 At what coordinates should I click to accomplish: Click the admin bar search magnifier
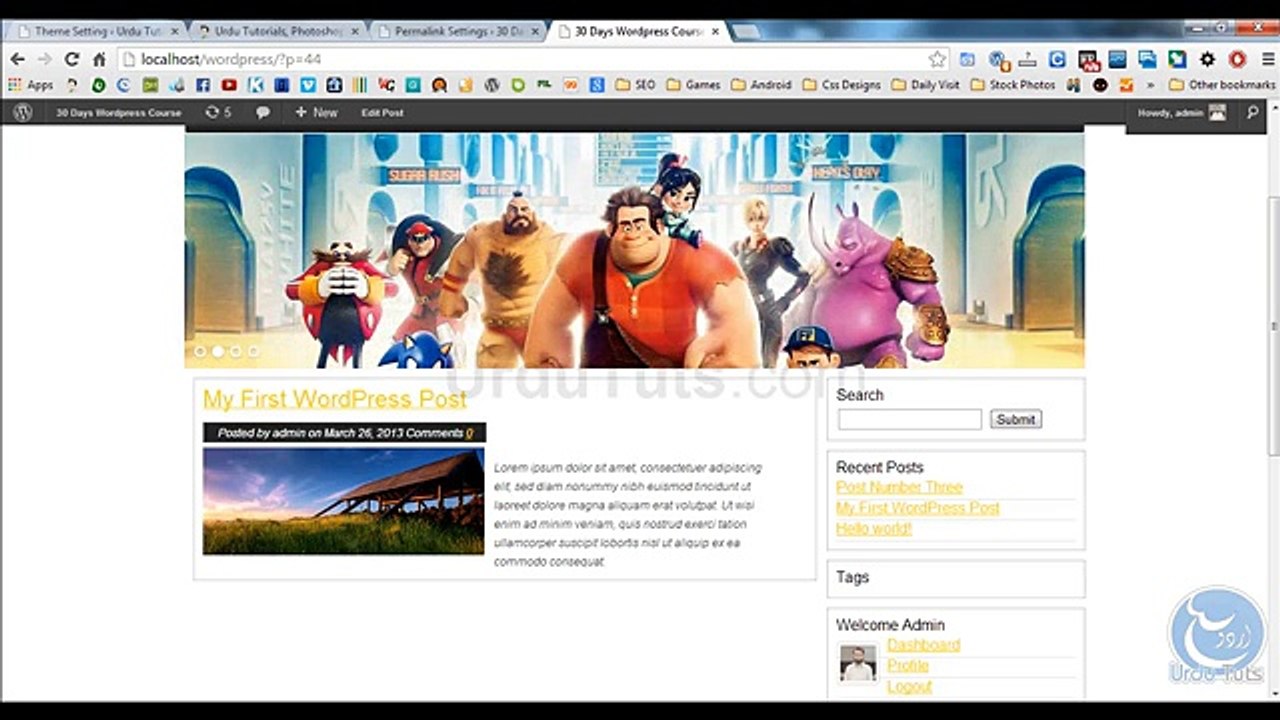tap(1253, 113)
